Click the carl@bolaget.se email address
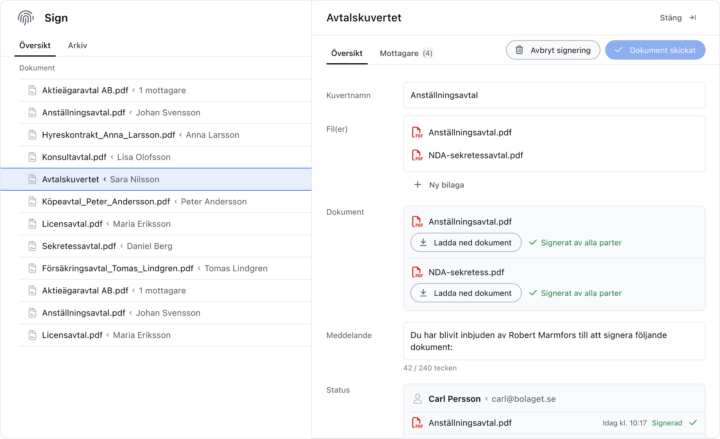Viewport: 720px width, 439px height. [523, 399]
